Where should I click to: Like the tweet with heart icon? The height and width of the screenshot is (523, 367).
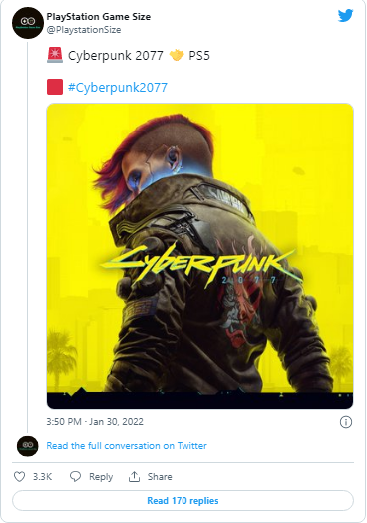point(19,476)
